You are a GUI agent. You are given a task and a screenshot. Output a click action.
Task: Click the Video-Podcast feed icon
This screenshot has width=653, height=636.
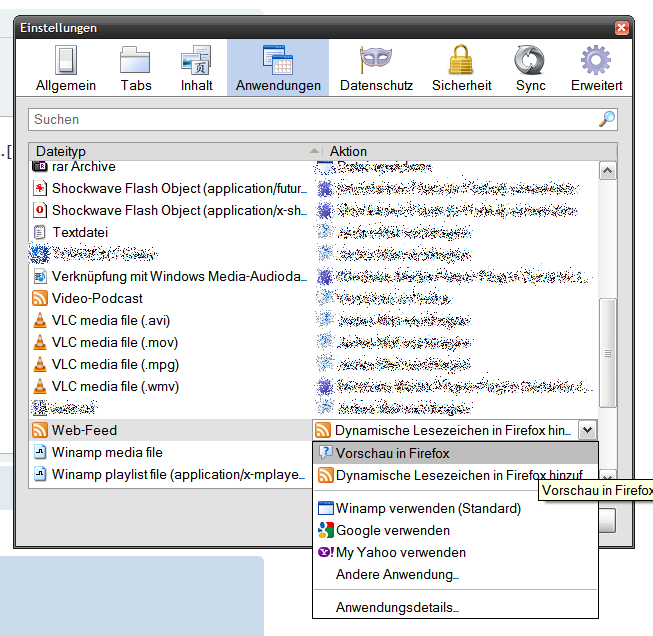40,298
